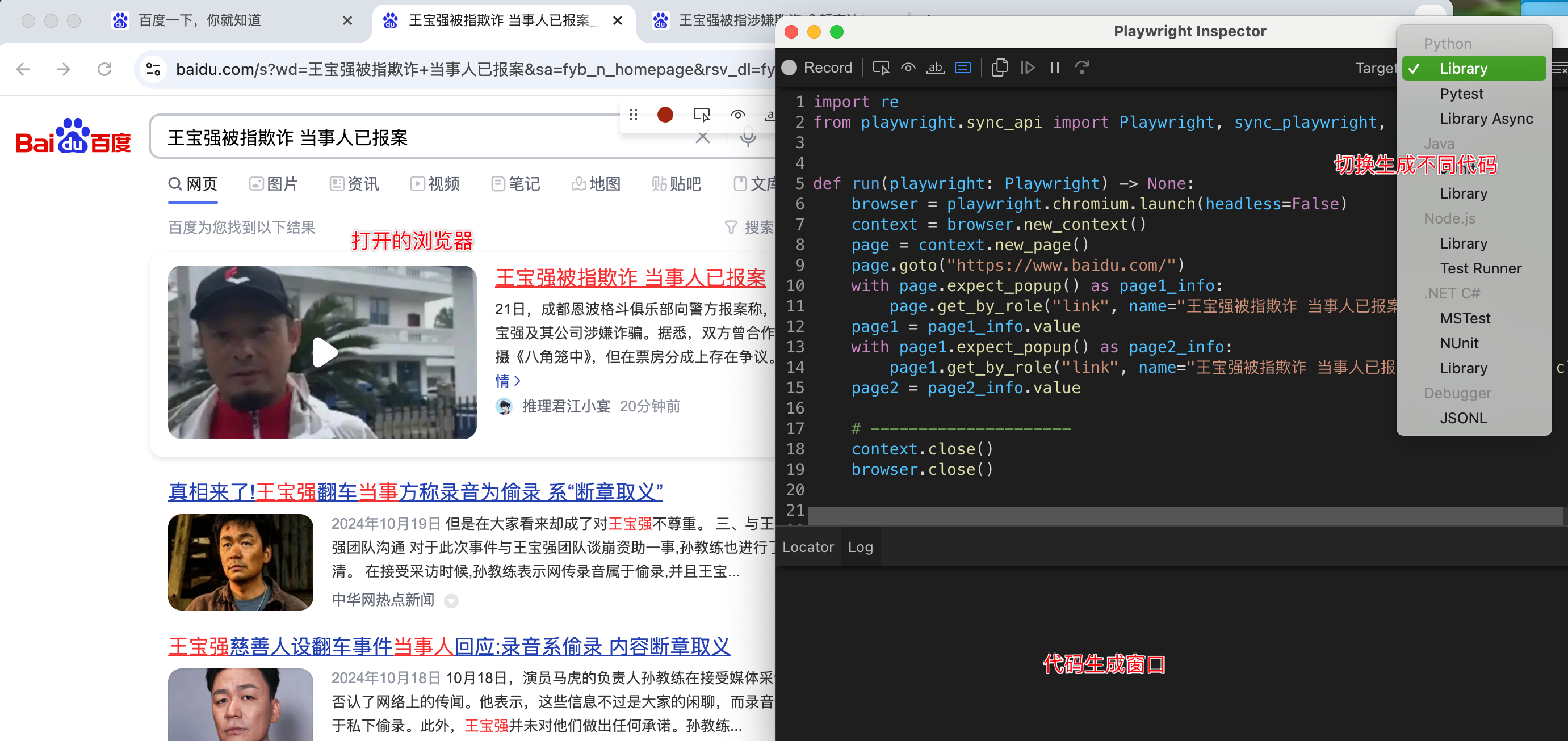Click the Assert text 'ab' icon in Inspector
1568x741 pixels.
pyautogui.click(x=935, y=68)
